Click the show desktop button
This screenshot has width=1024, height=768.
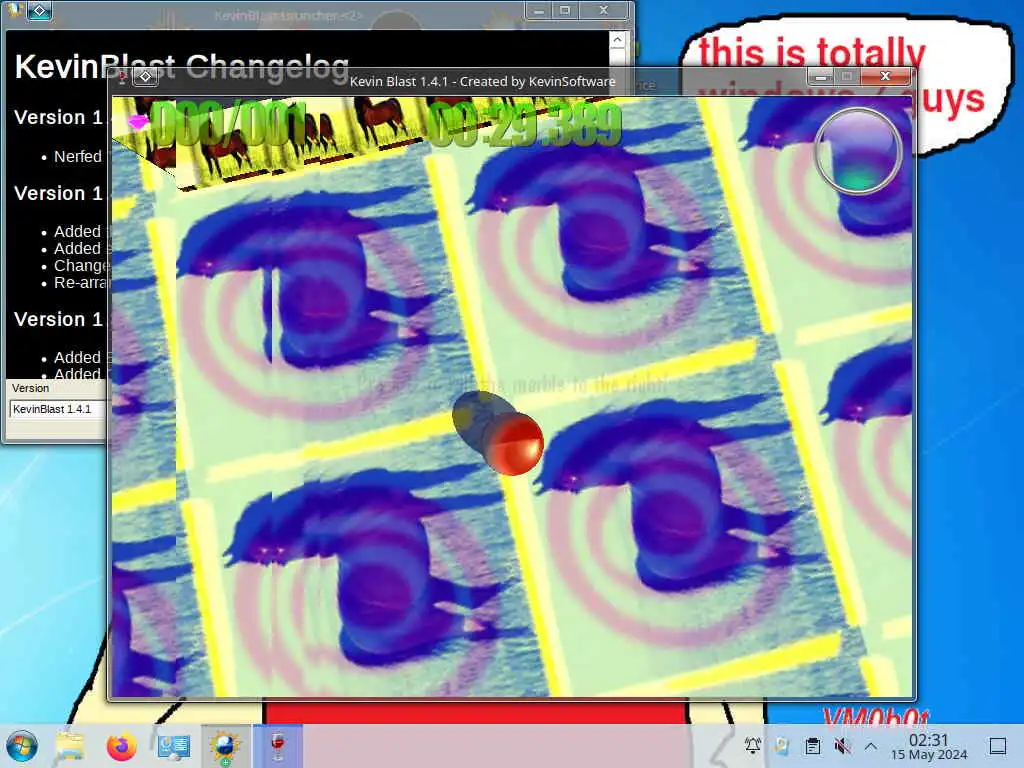pos(998,746)
